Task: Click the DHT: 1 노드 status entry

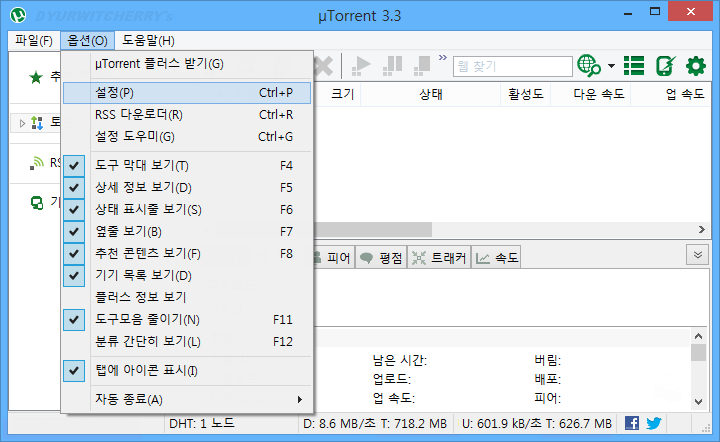Action: pos(202,423)
